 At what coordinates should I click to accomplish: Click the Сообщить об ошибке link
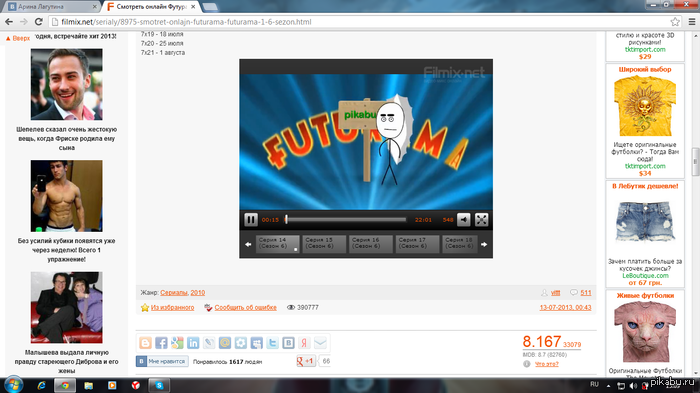[x=246, y=307]
